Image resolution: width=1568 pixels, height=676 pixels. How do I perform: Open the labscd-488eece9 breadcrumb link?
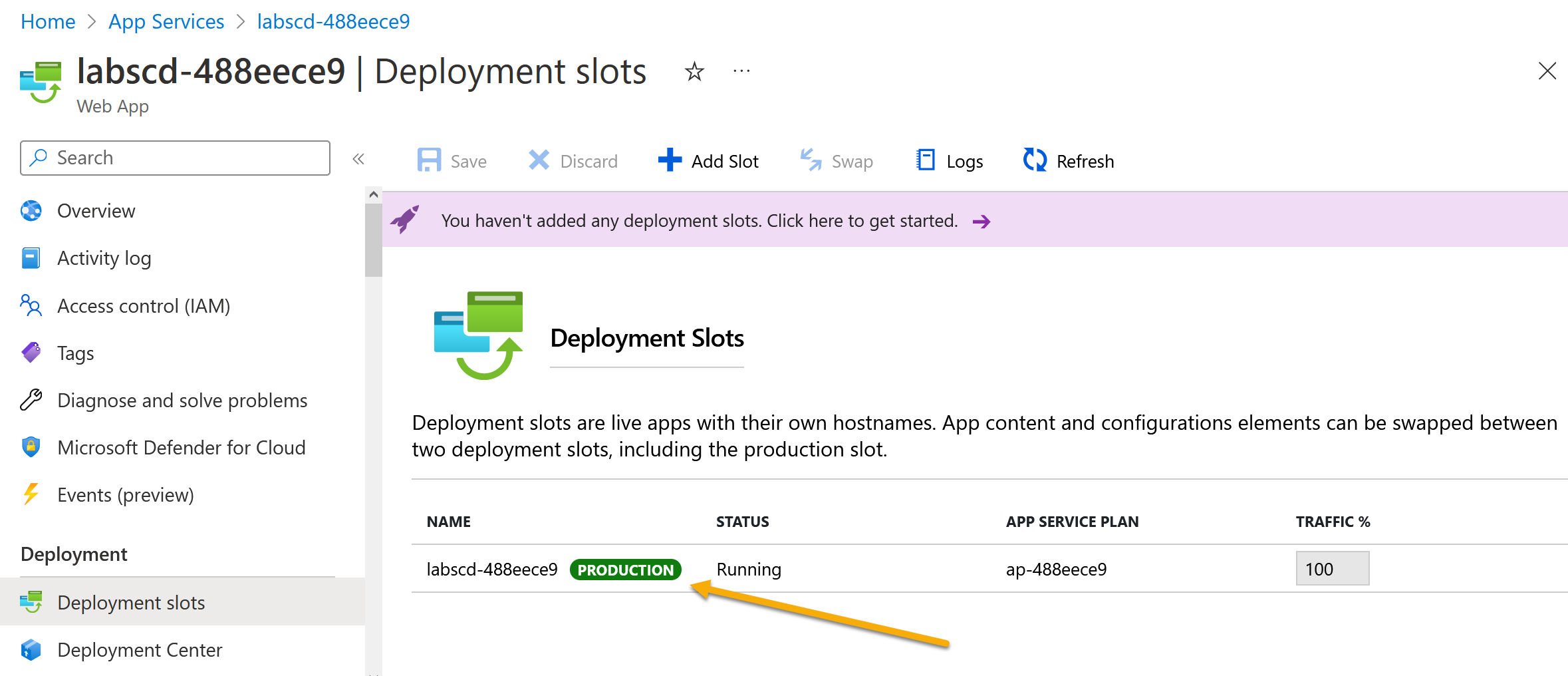pyautogui.click(x=333, y=22)
